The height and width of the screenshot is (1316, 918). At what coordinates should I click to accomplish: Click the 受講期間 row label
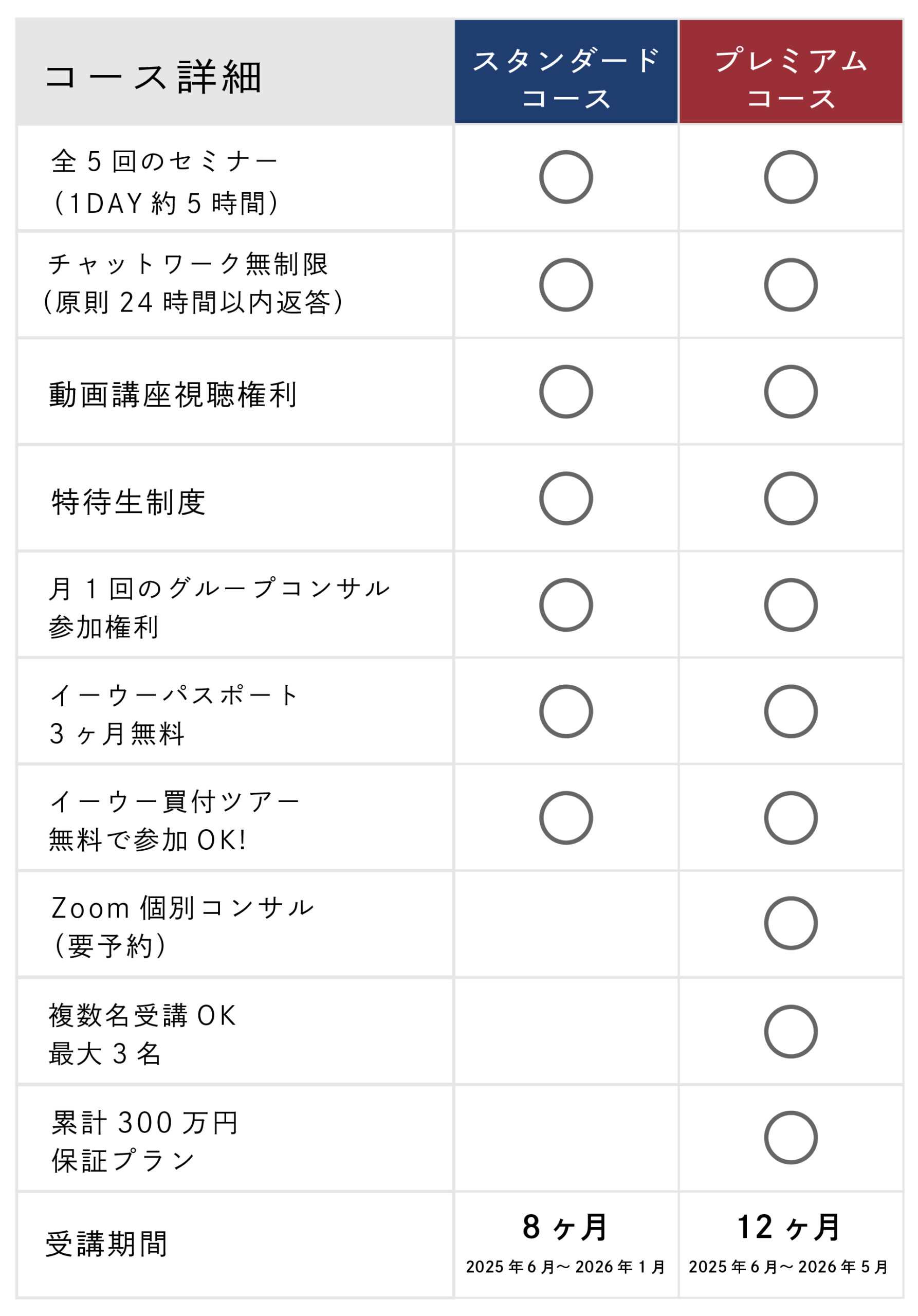point(106,1245)
